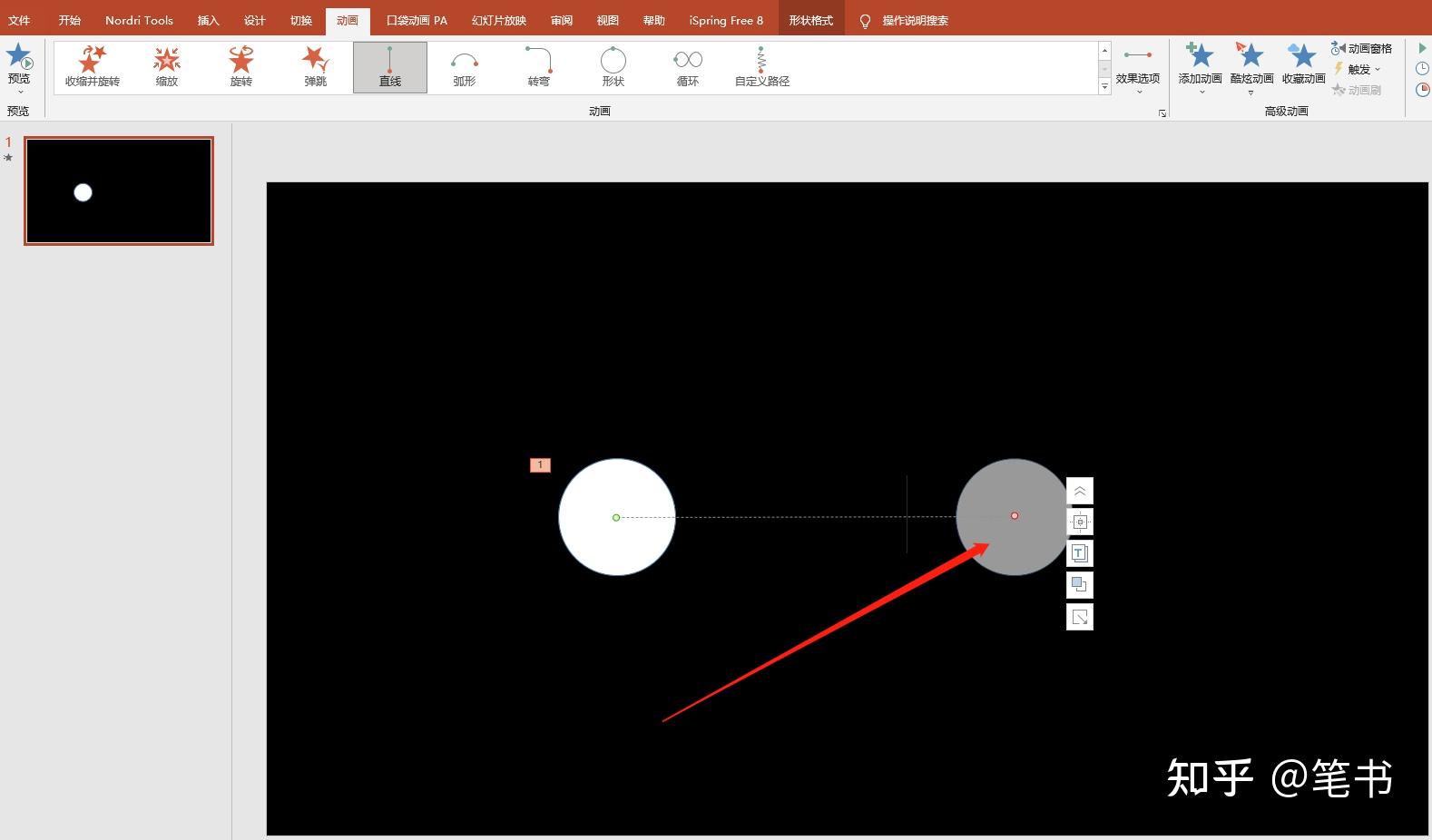1432x840 pixels.
Task: Click the clock duration icon
Action: tap(1422, 69)
